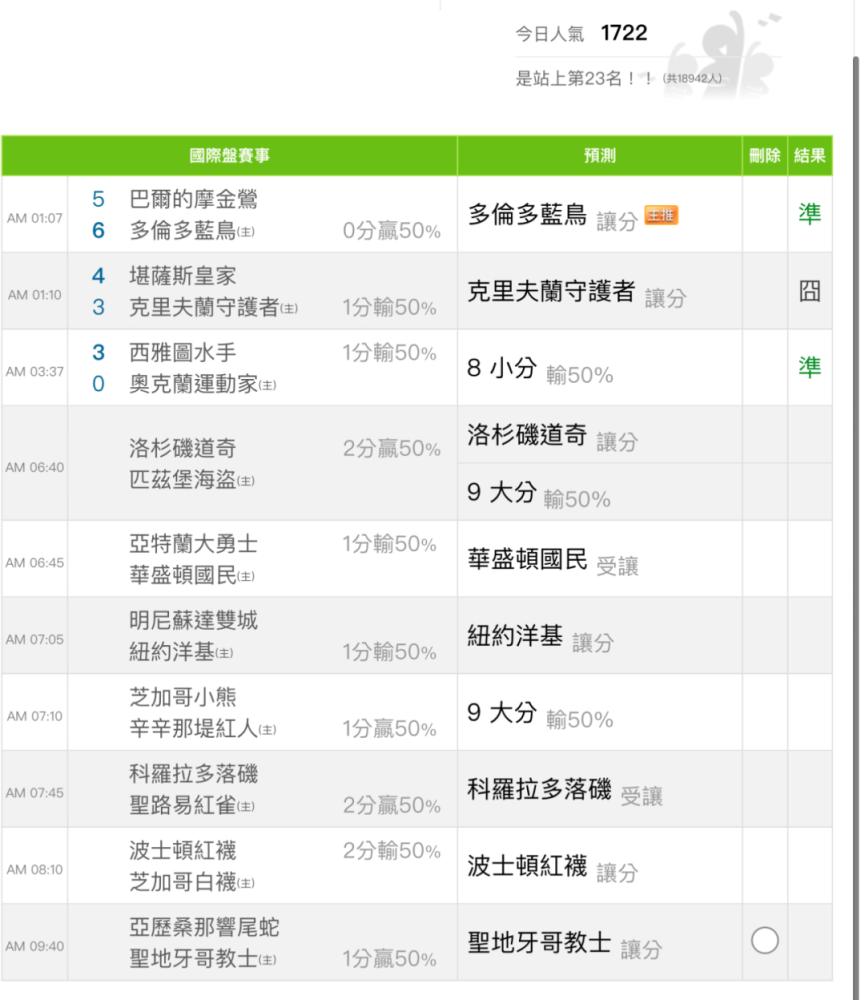The image size is (865, 1000).
Task: Open 匹茲堡海盜(主) team in match list
Action: (x=192, y=480)
